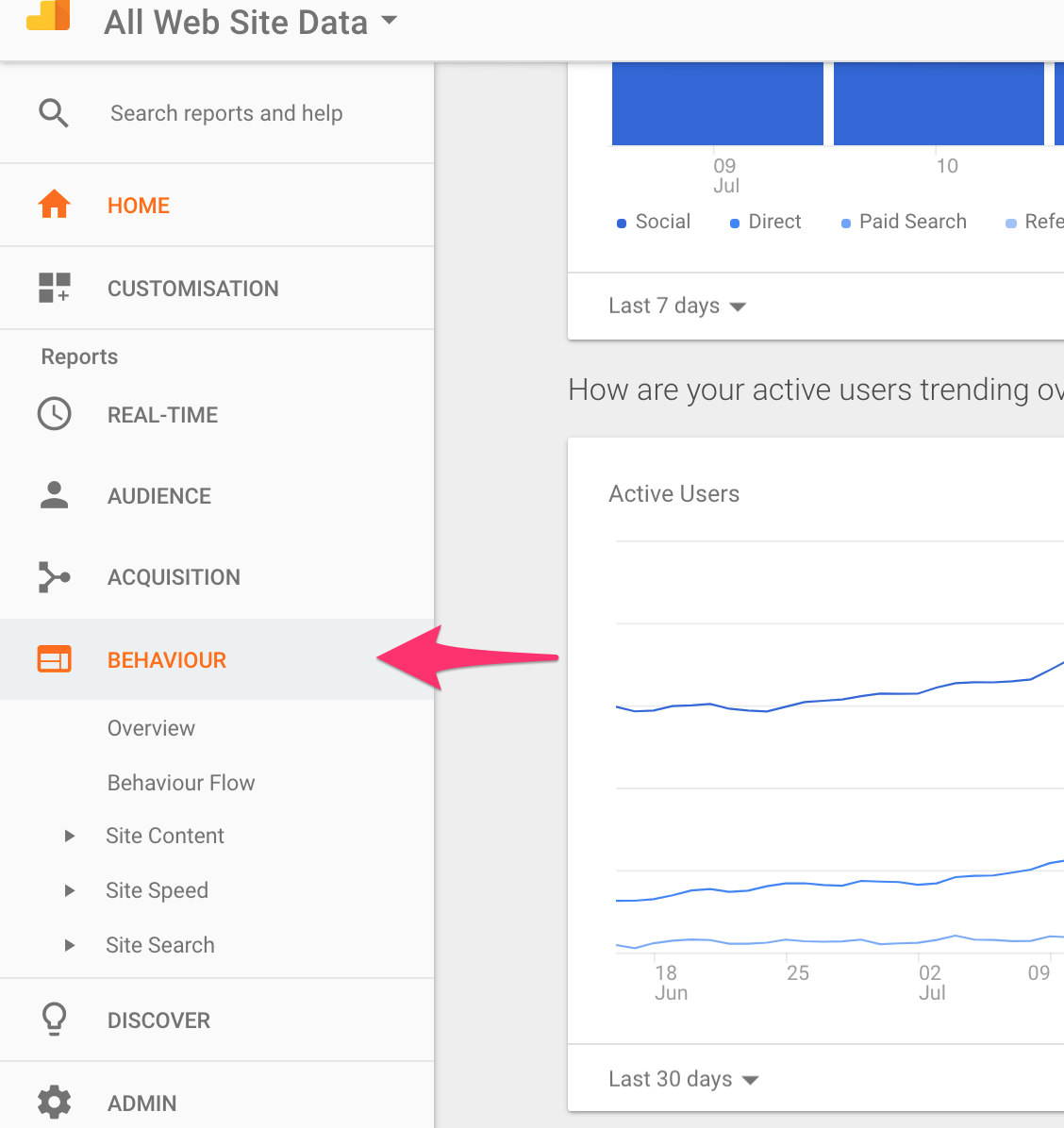The width and height of the screenshot is (1064, 1128).
Task: Open Admin via gear icon
Action: (55, 1102)
